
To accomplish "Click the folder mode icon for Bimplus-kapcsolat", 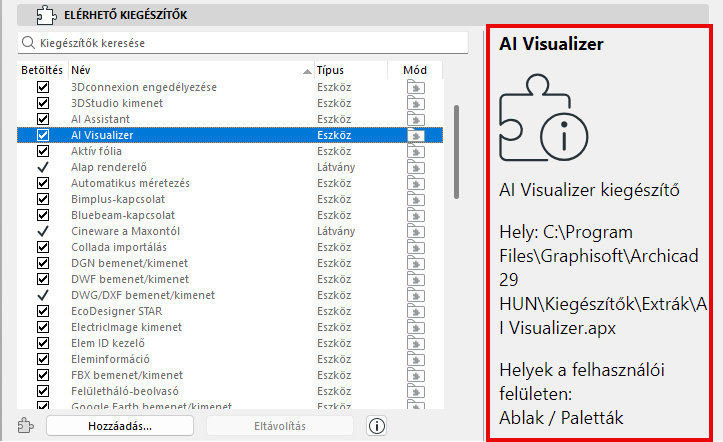I will click(416, 199).
